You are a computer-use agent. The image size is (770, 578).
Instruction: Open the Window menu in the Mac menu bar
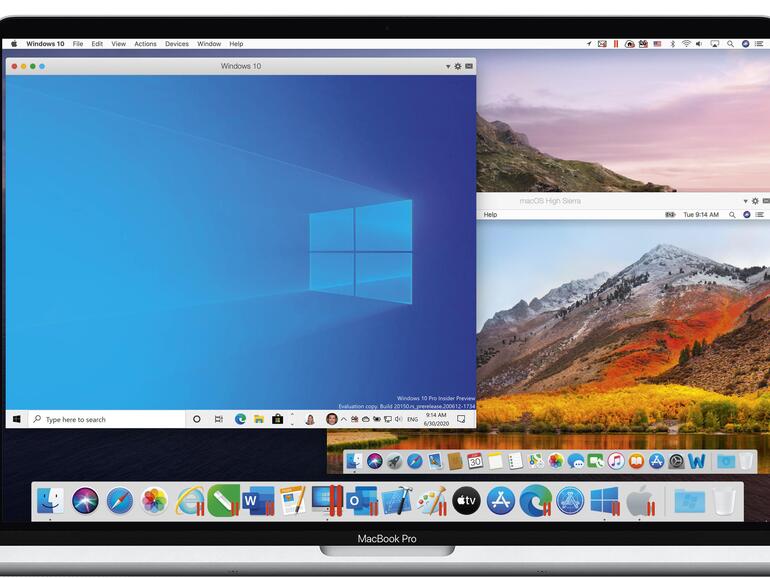pyautogui.click(x=209, y=44)
